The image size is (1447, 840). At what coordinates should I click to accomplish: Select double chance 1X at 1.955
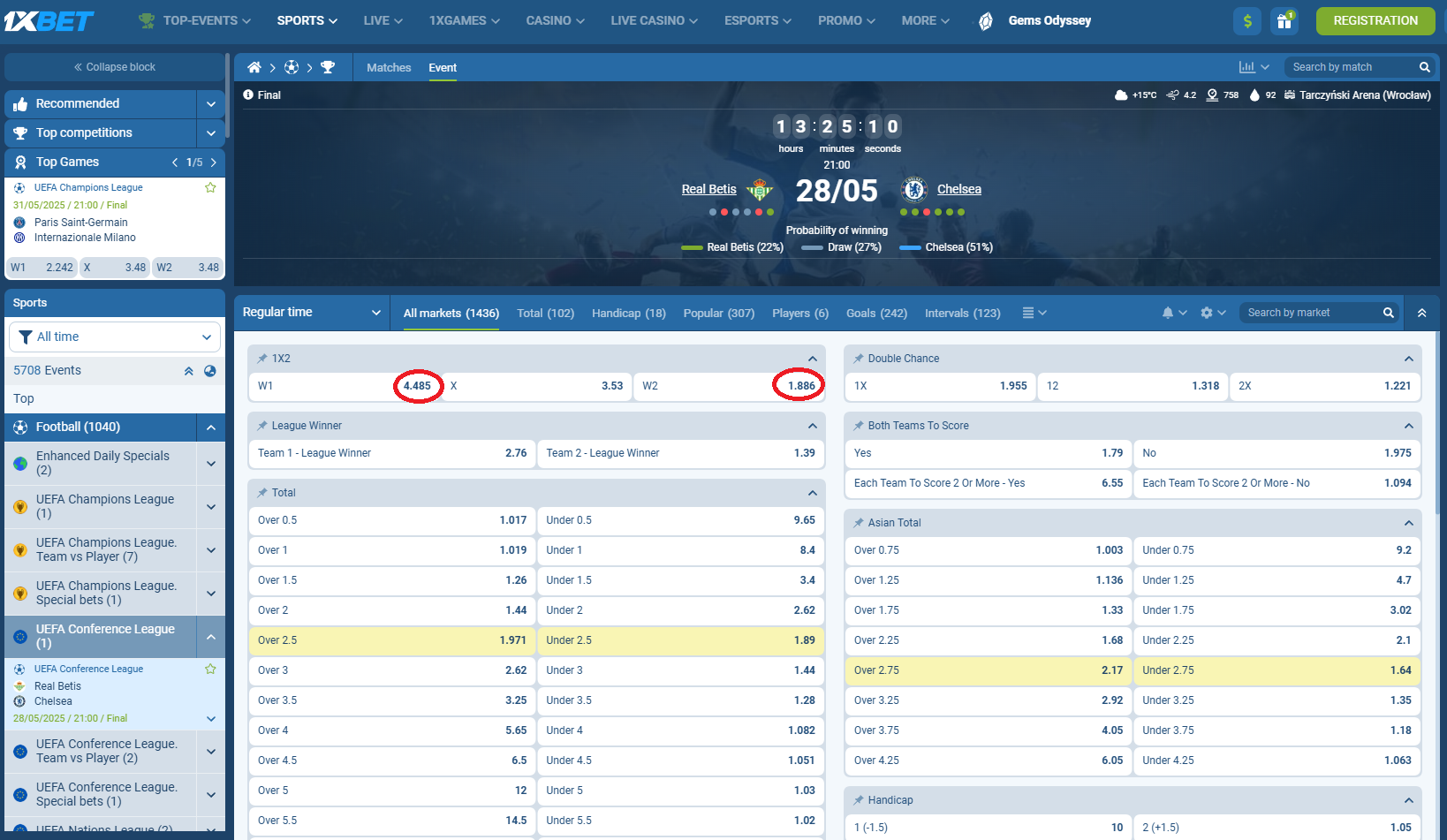pos(940,386)
